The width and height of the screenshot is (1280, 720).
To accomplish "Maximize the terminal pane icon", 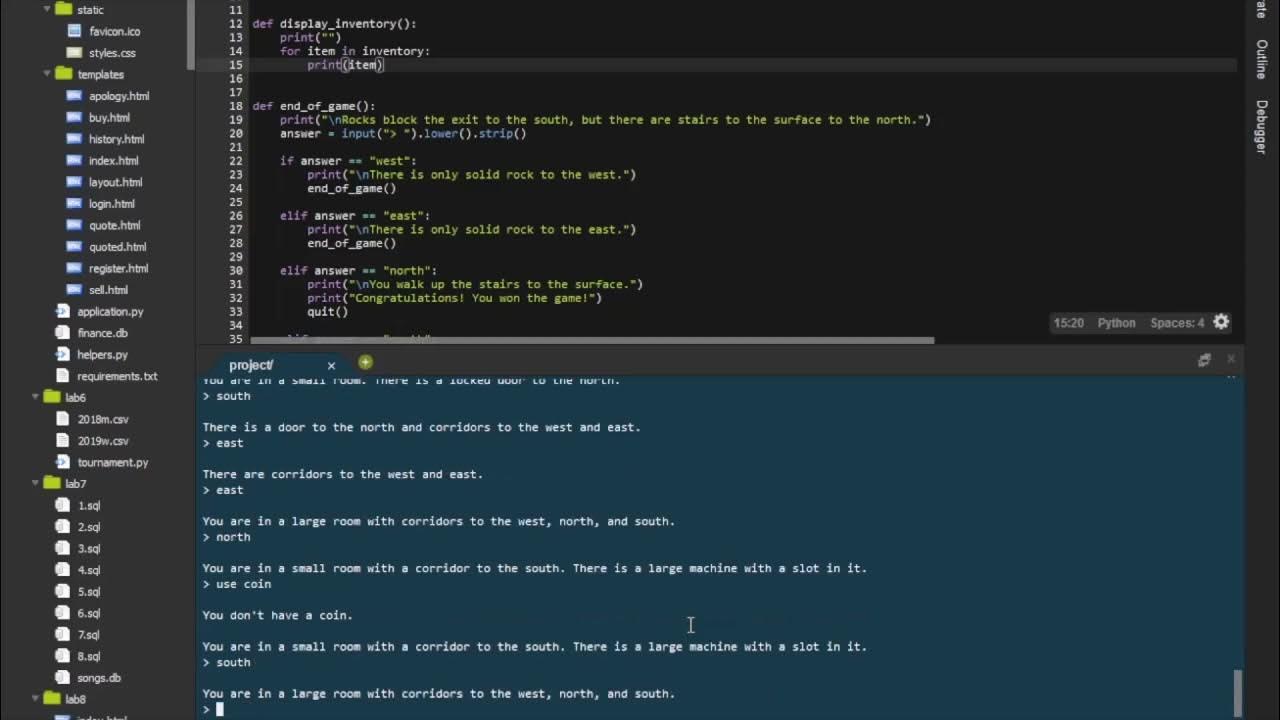I will click(x=1204, y=360).
